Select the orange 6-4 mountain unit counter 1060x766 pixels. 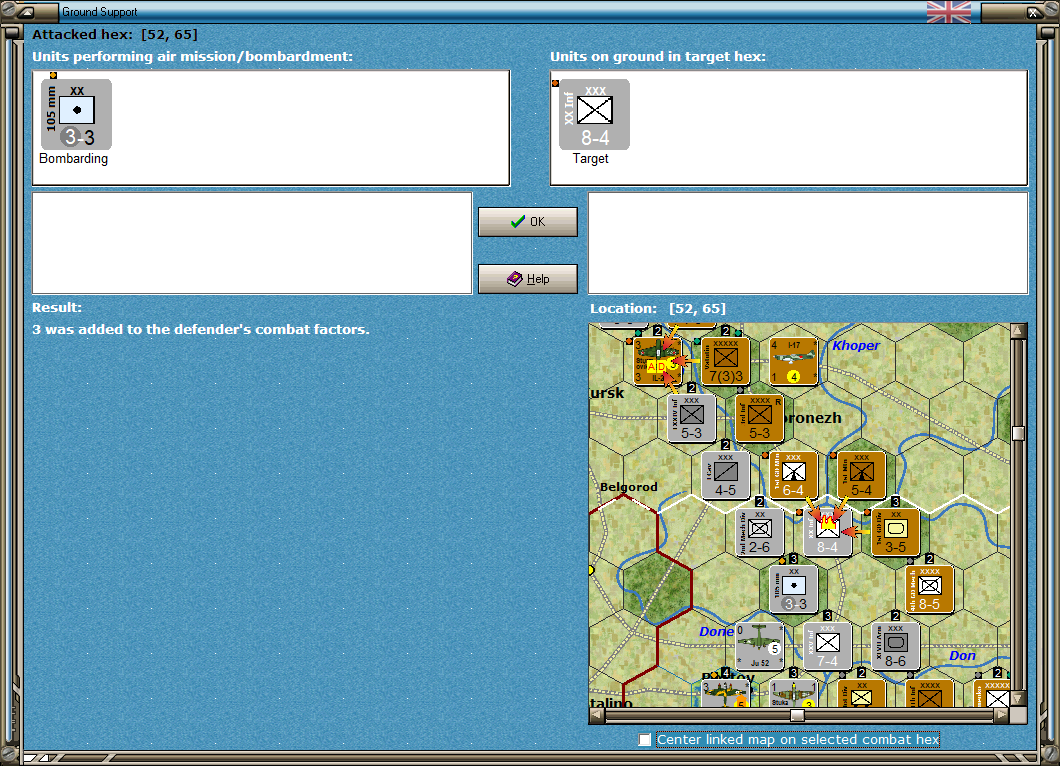794,475
